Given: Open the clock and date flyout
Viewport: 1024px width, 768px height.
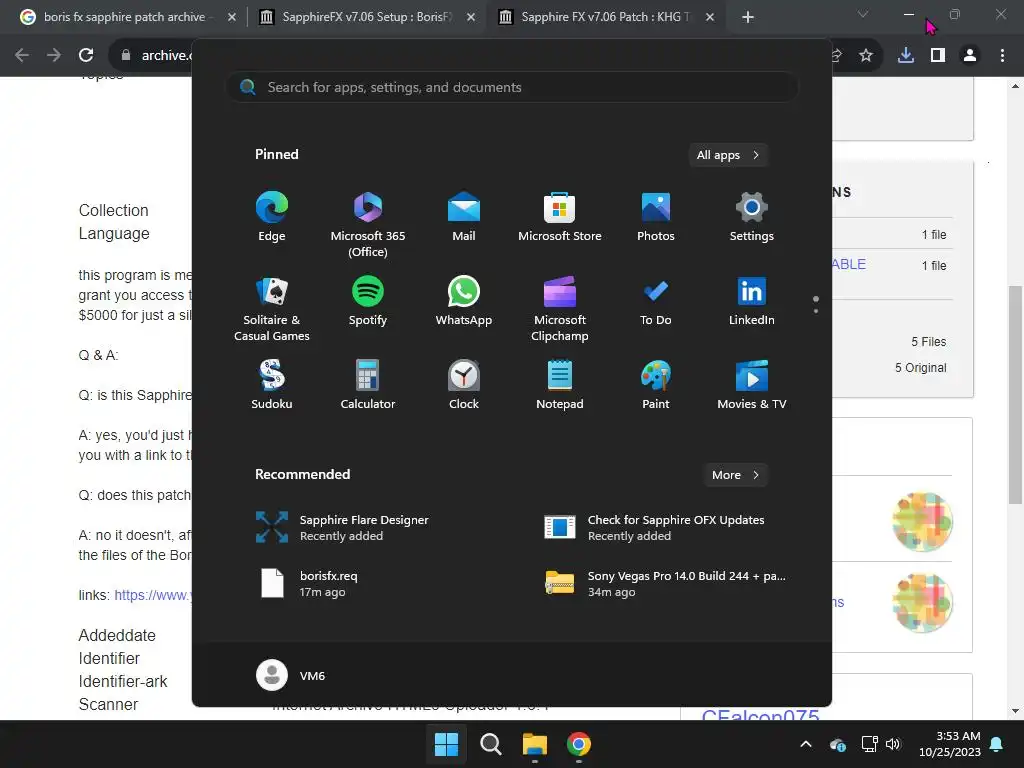Looking at the screenshot, I should pos(950,744).
